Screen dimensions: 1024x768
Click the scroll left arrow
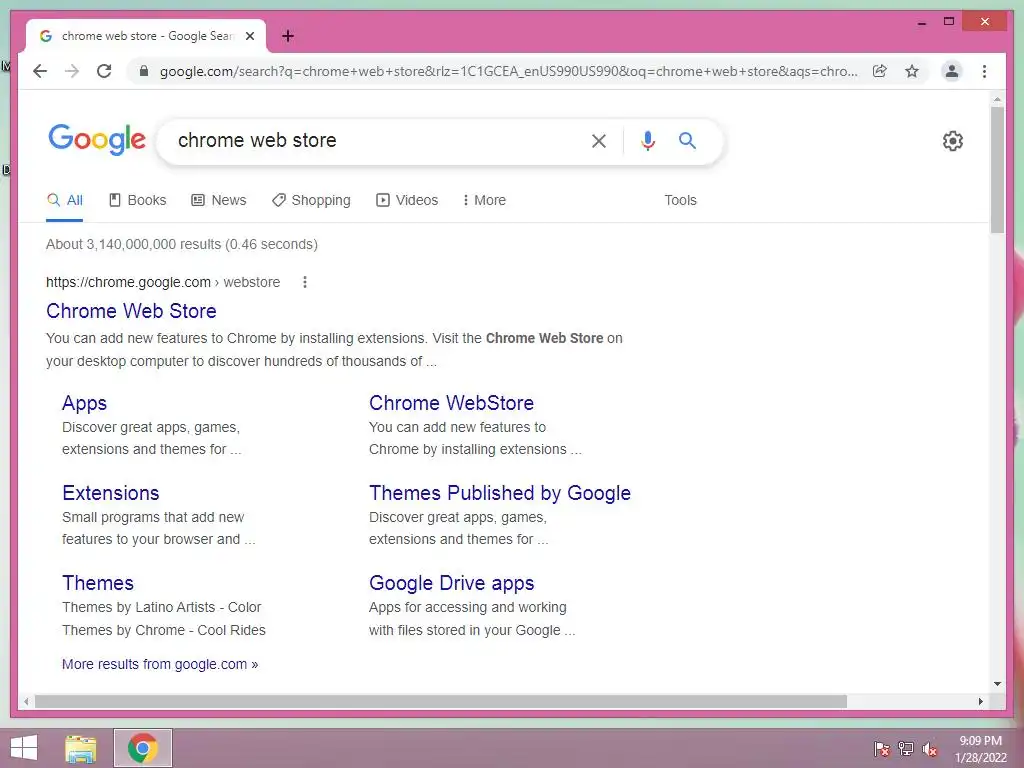(25, 701)
